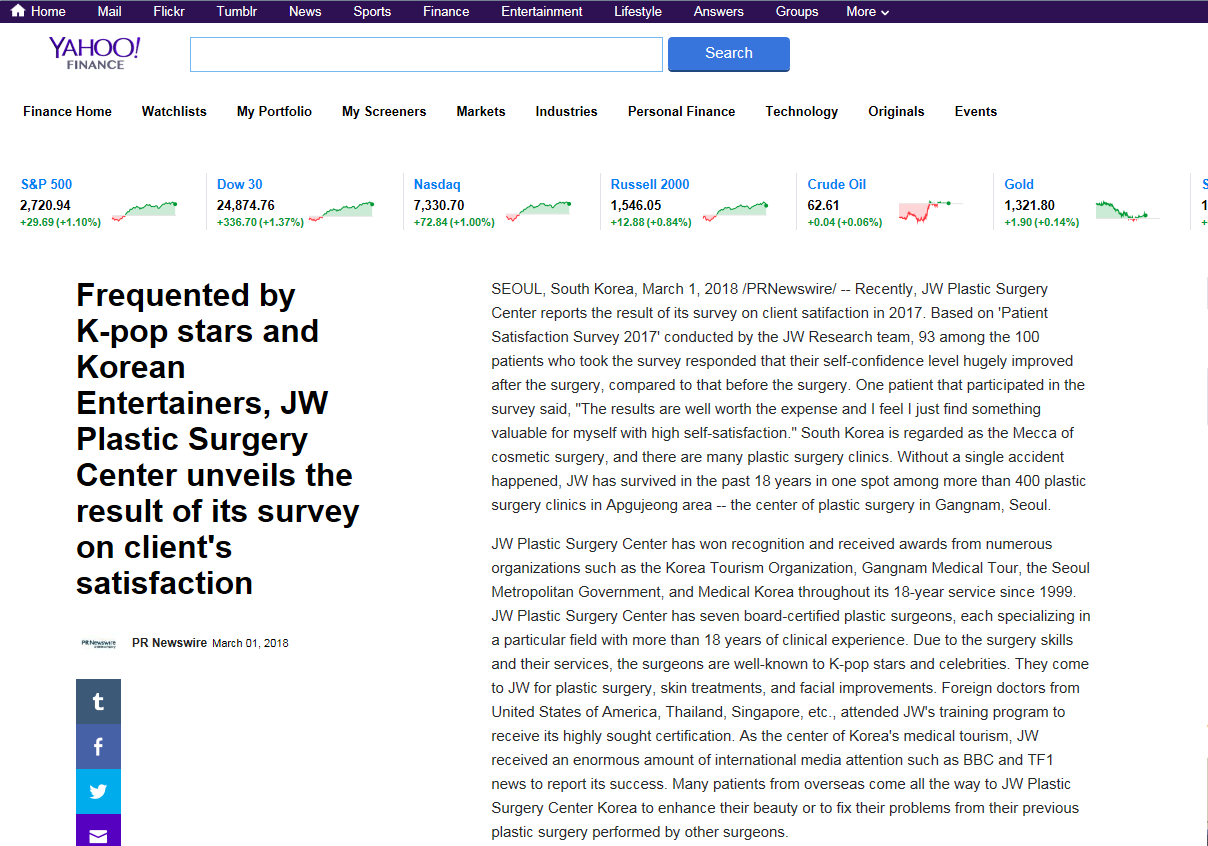Click the blue Search button
Image resolution: width=1208 pixels, height=846 pixels.
[x=729, y=54]
